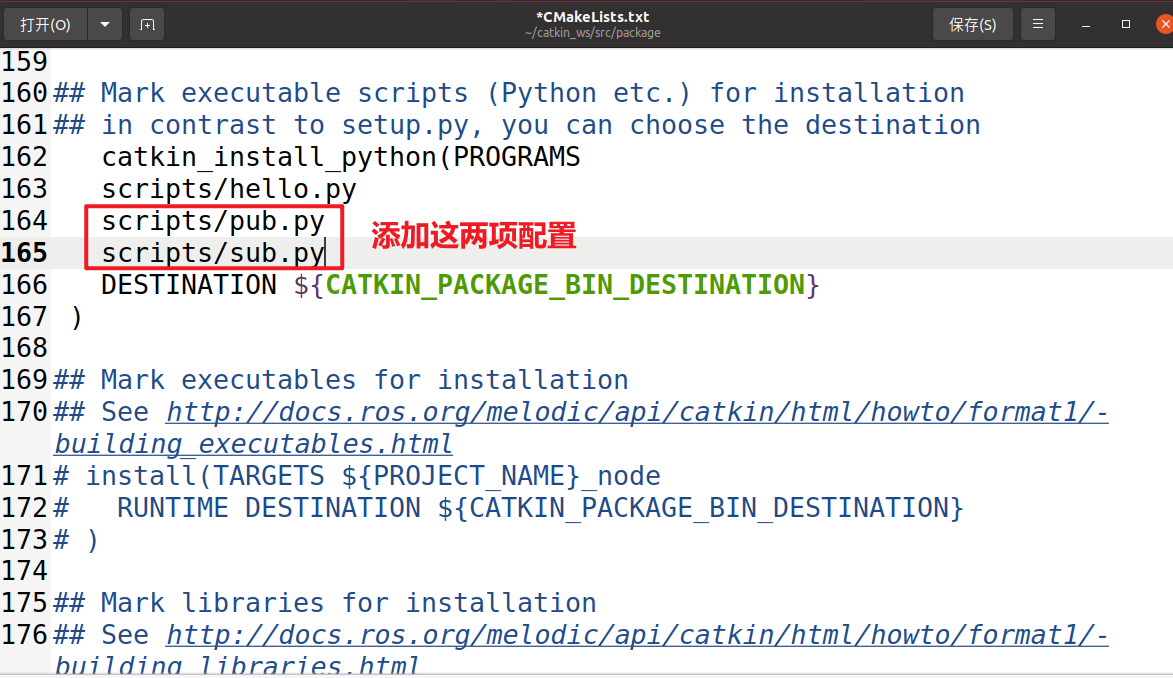Click at end of scripts/sub.py line
The width and height of the screenshot is (1173, 678).
[x=326, y=253]
